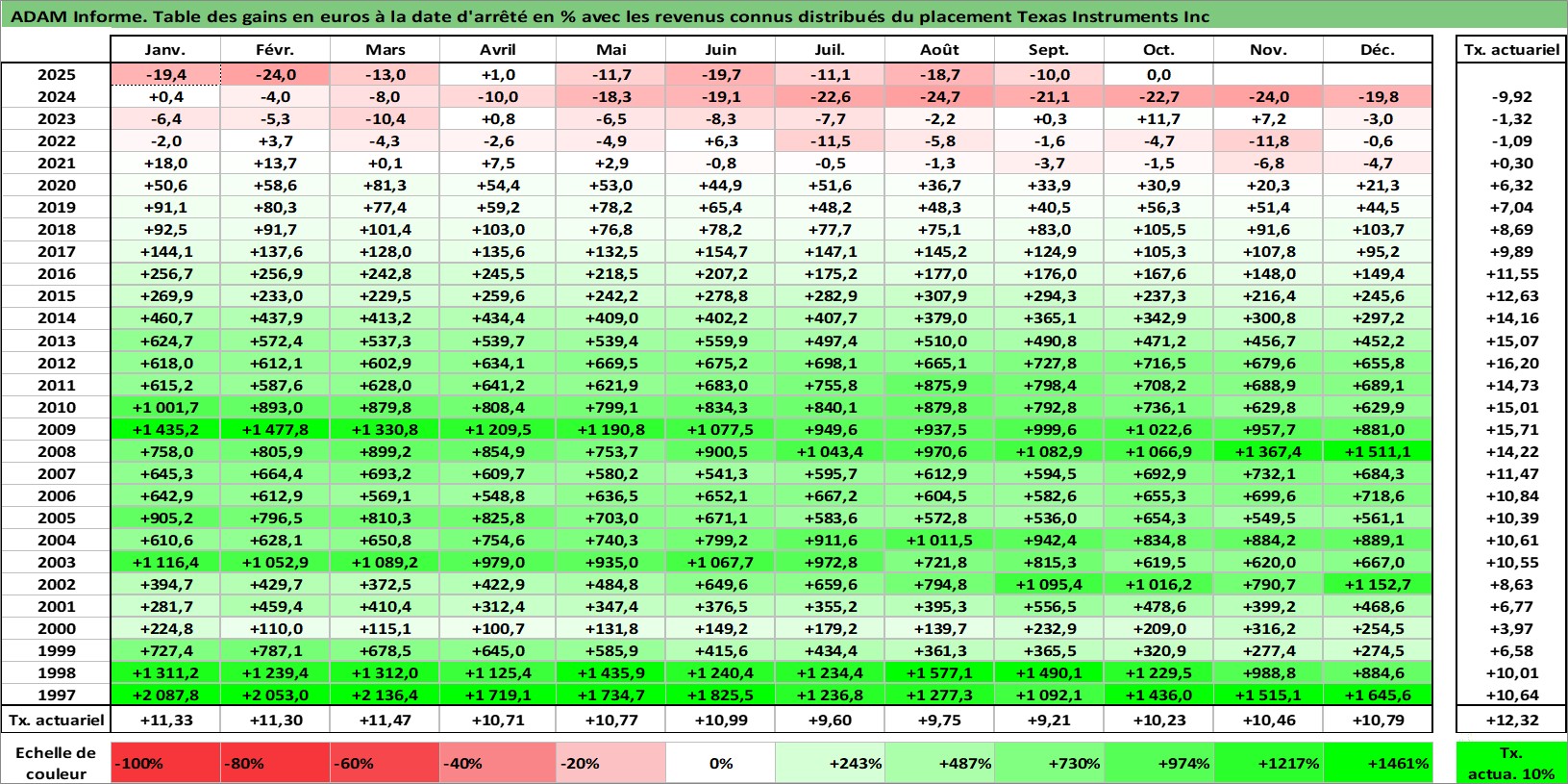Select the 2025 row label
Screen dimensions: 1568x784
[x=56, y=74]
